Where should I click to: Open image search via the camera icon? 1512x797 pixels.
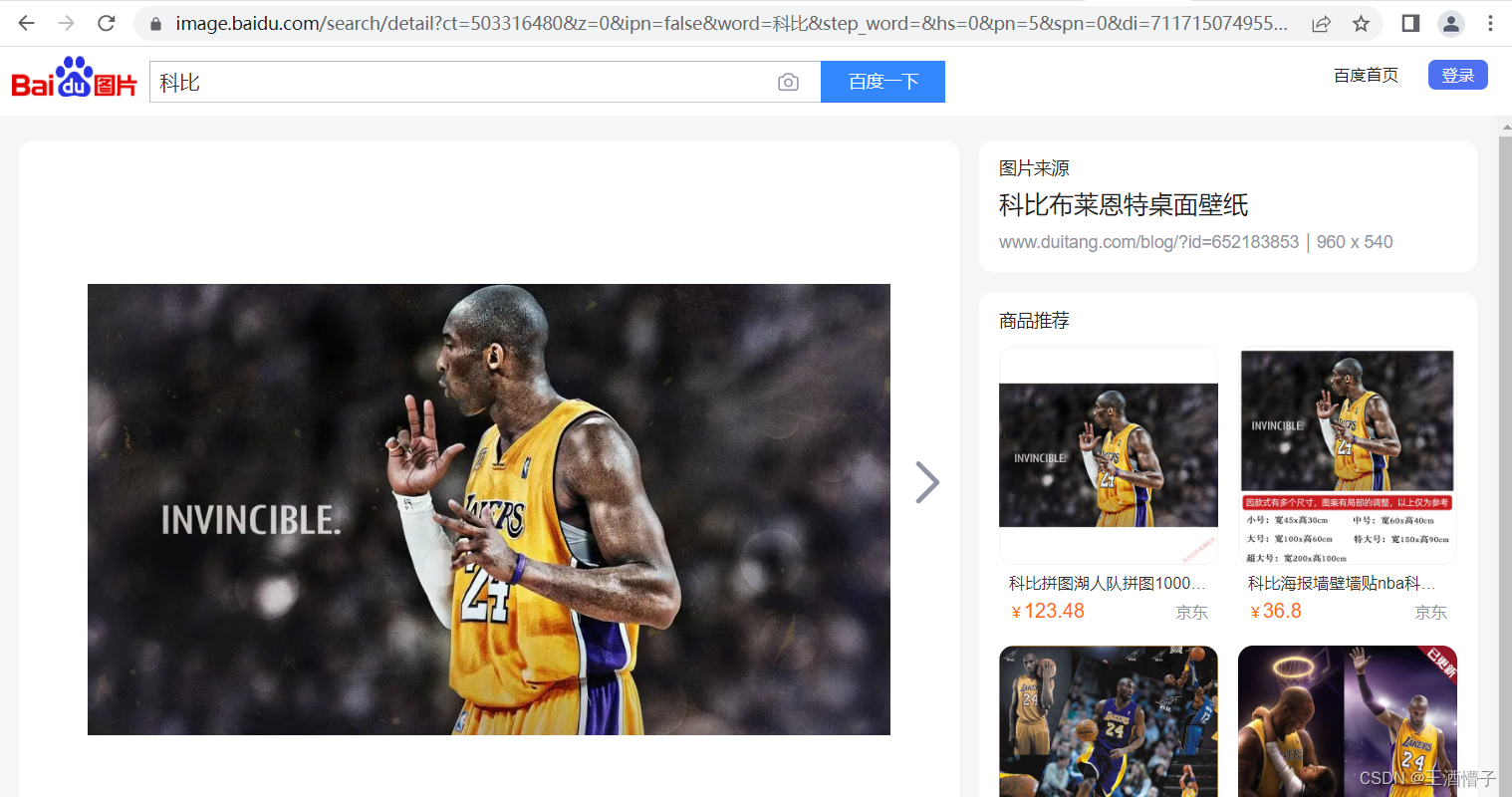coord(788,82)
